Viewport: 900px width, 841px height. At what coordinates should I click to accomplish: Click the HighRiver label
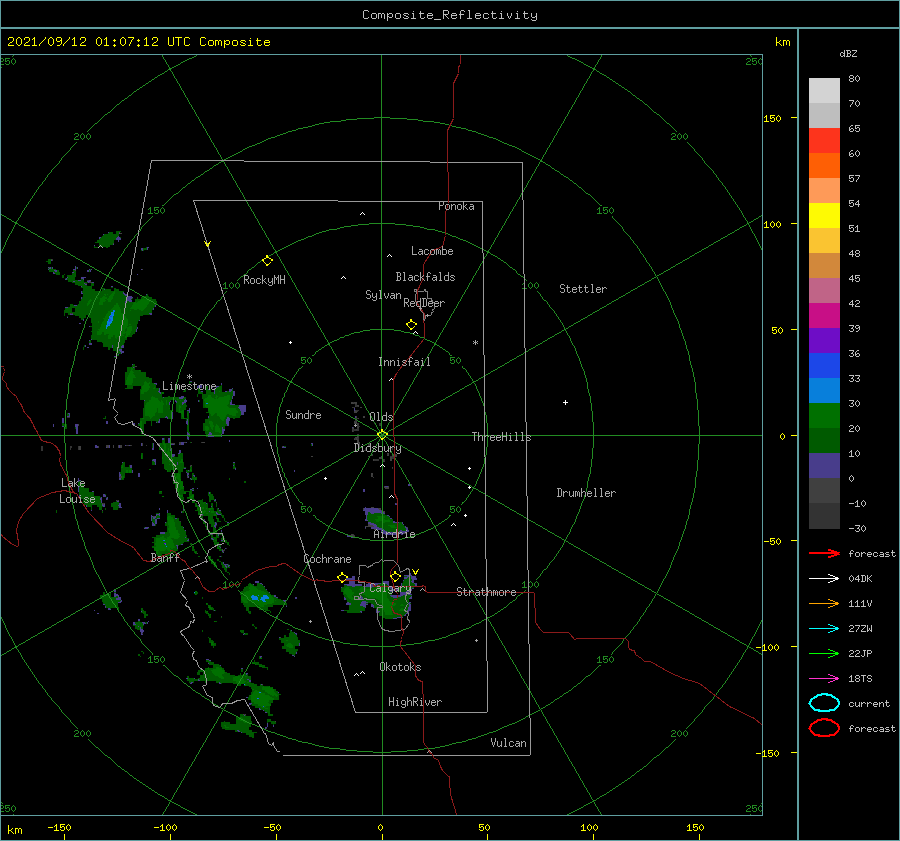click(415, 702)
